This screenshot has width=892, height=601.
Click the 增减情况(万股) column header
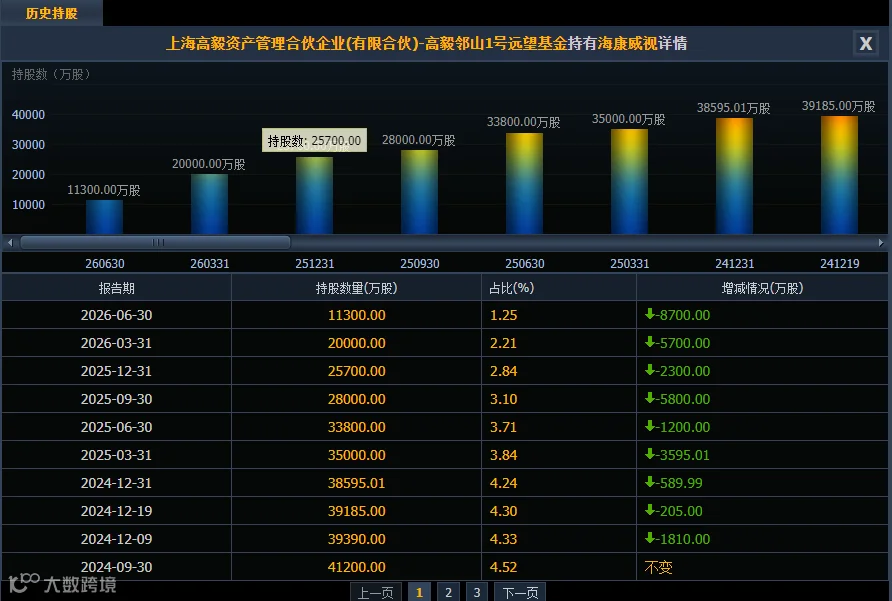coord(762,288)
